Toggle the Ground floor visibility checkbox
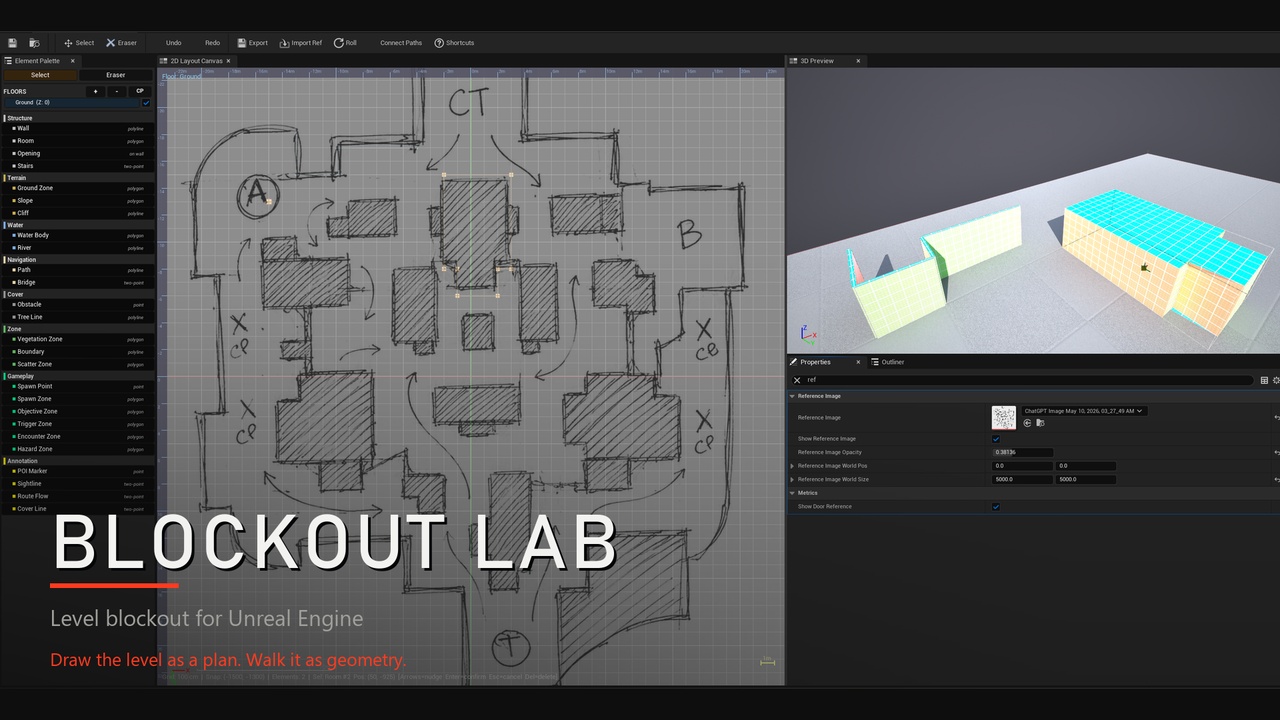Image resolution: width=1280 pixels, height=720 pixels. (x=146, y=102)
